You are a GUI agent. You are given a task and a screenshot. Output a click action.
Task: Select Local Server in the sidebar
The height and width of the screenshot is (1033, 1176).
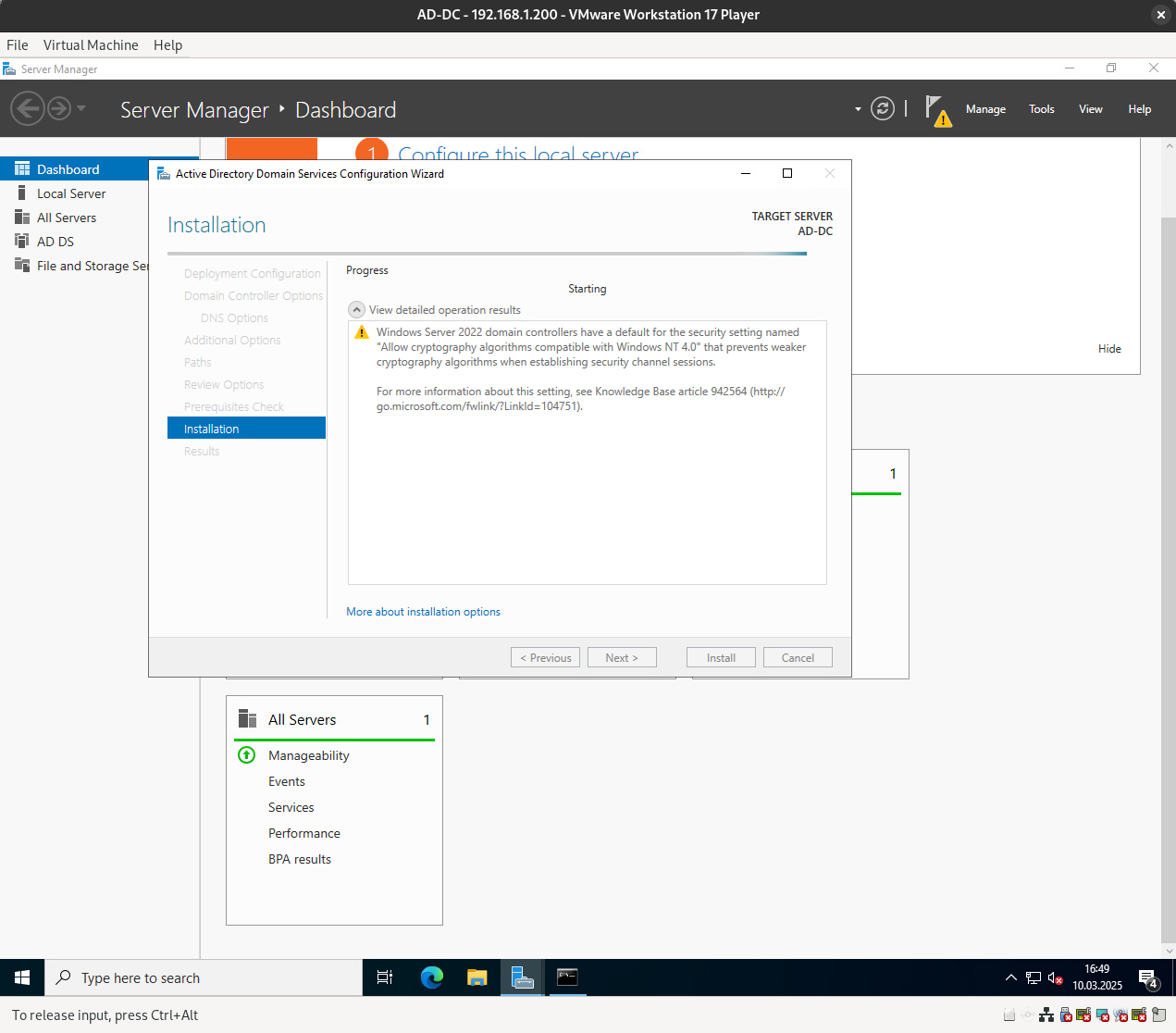71,193
